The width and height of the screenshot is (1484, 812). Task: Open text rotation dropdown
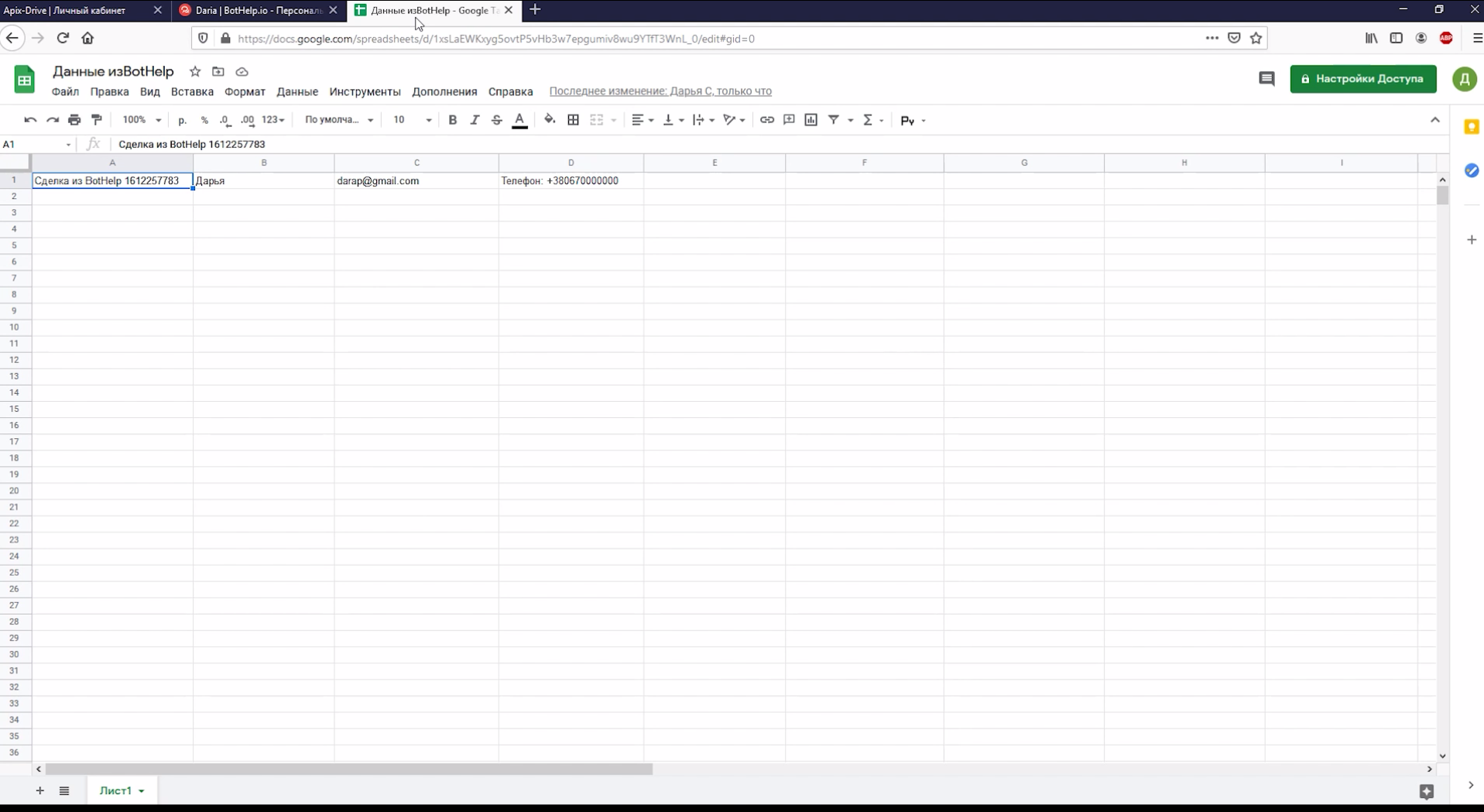click(734, 120)
